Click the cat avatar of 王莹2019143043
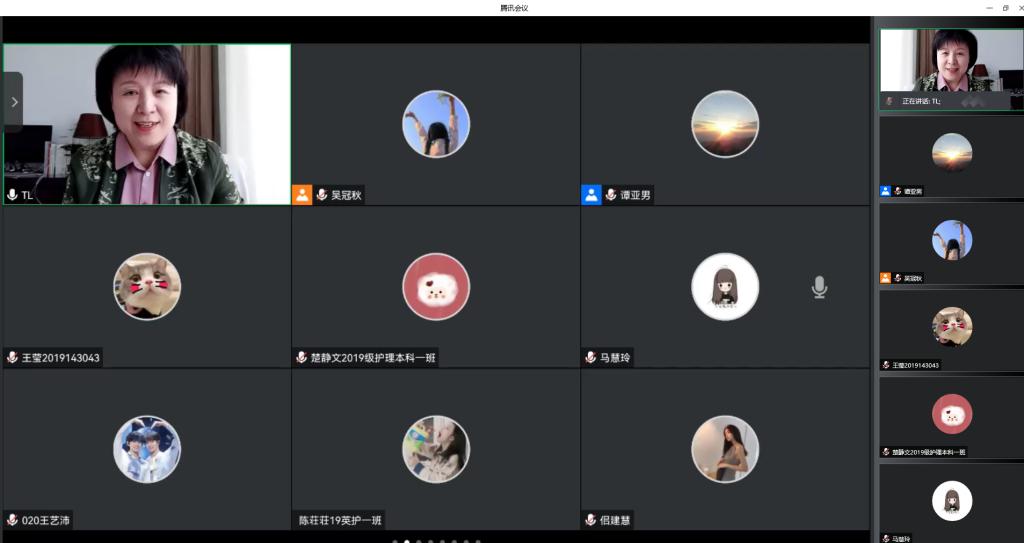 point(147,287)
